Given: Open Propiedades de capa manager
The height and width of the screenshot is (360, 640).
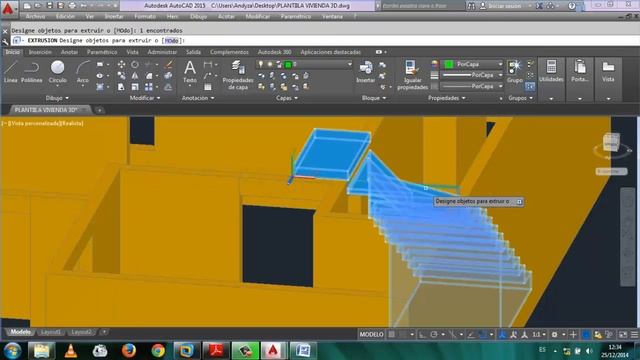Looking at the screenshot, I should point(238,75).
